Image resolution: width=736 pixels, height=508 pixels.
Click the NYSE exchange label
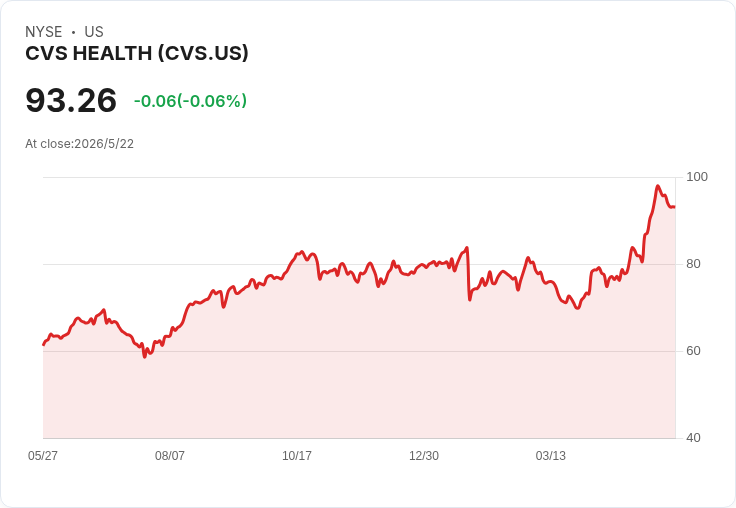(x=44, y=32)
